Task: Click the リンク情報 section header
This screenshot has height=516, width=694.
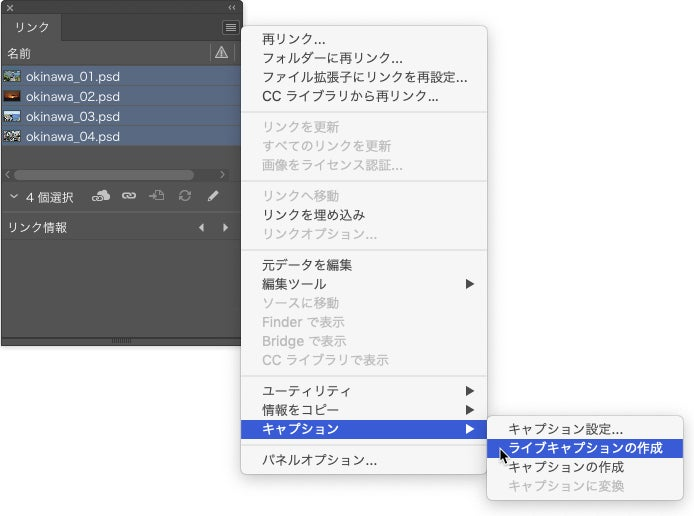Action: click(38, 227)
